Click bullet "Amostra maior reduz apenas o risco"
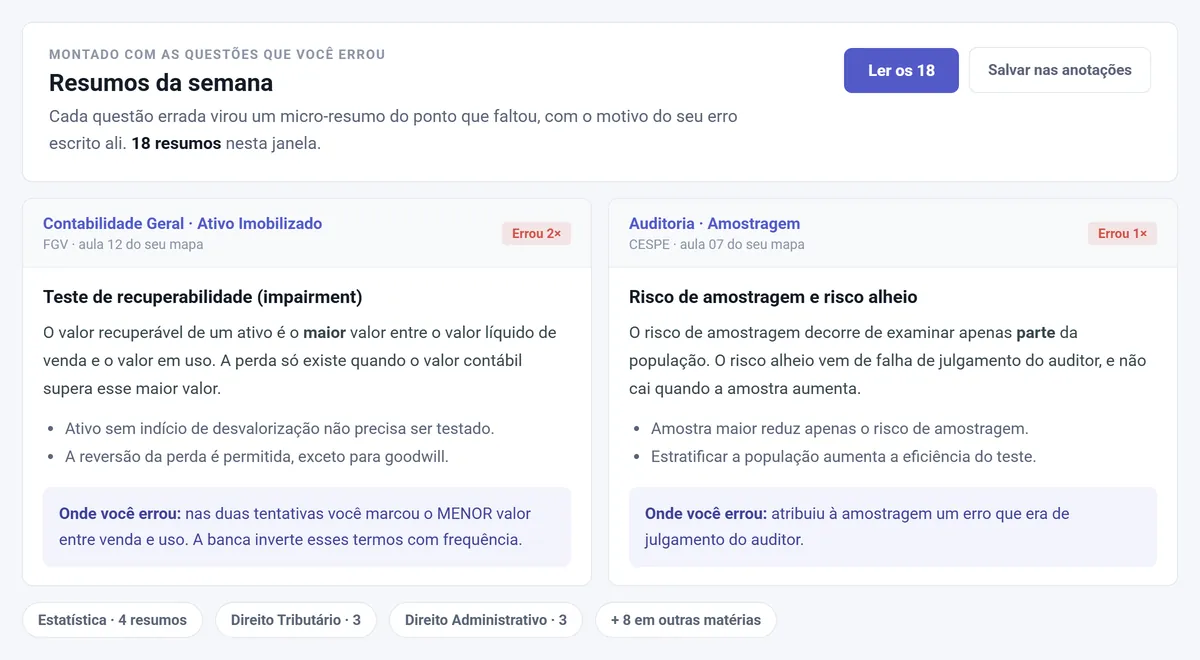 839,428
